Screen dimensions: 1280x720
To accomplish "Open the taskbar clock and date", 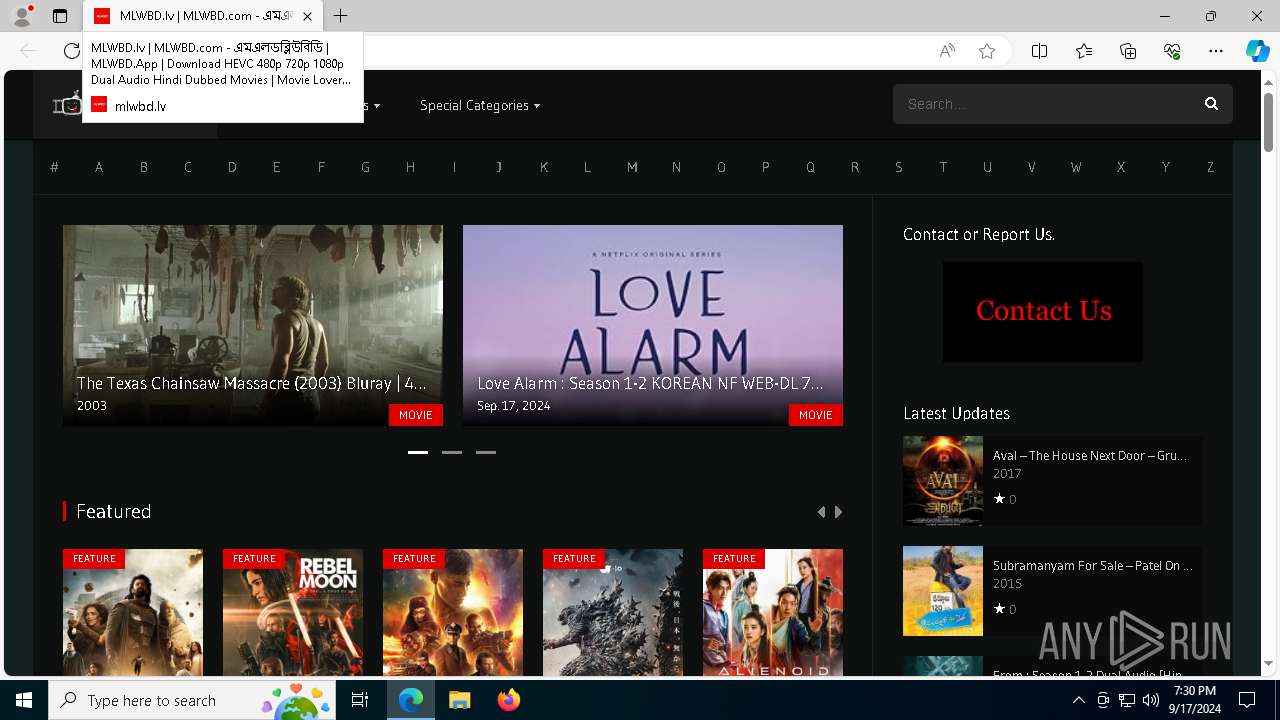I will click(x=1195, y=700).
